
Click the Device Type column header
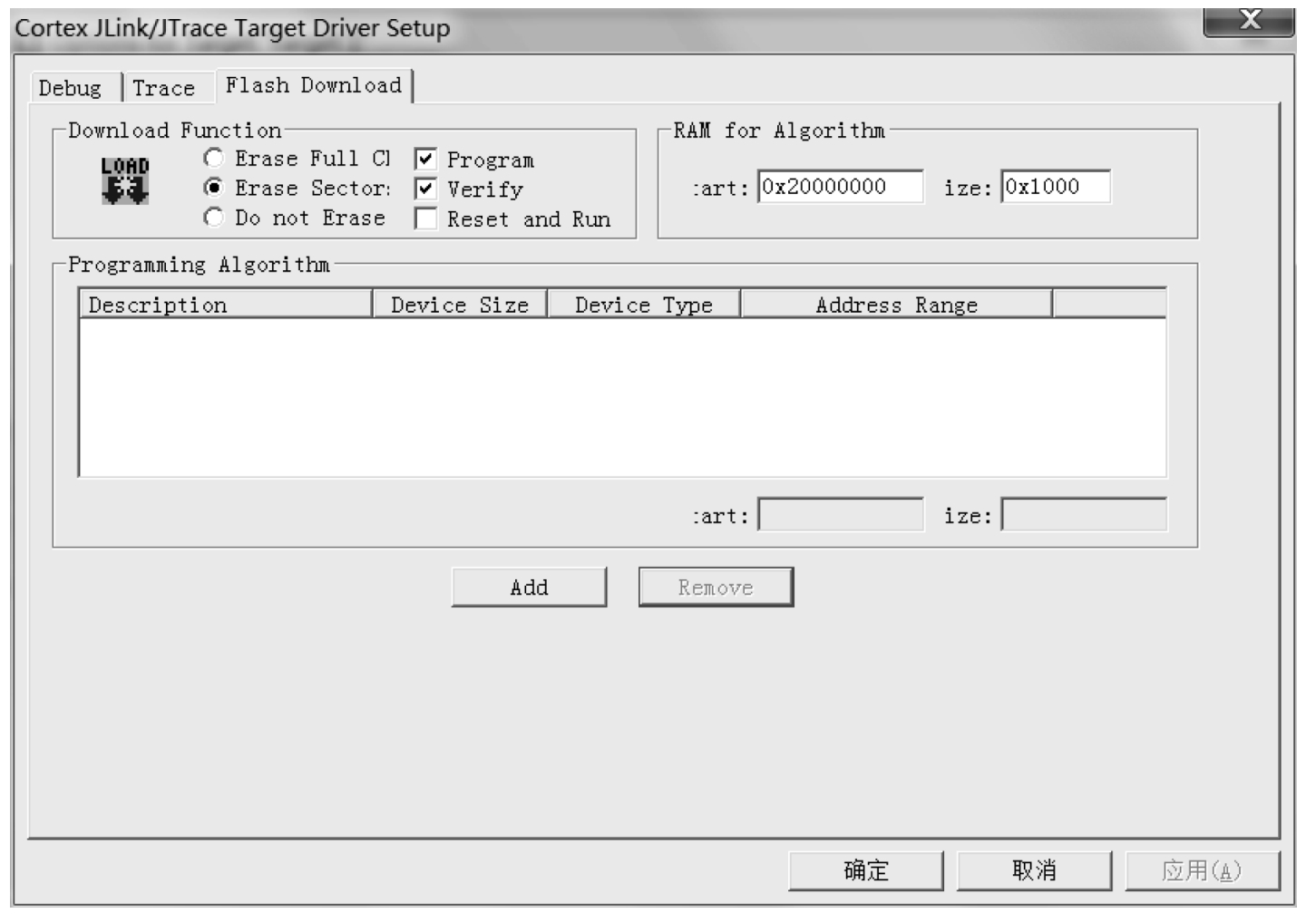point(644,305)
